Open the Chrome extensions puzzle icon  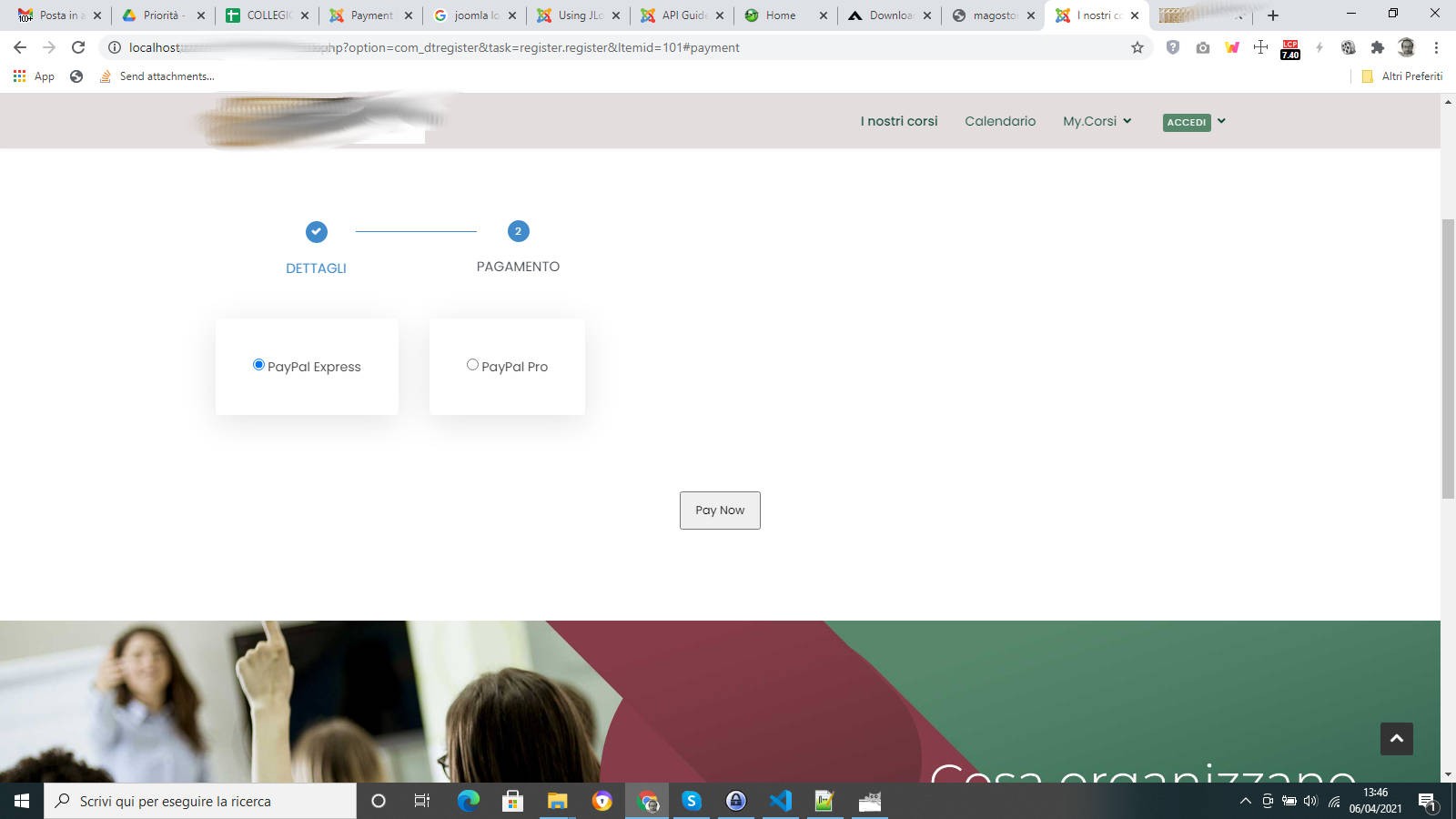1378,47
